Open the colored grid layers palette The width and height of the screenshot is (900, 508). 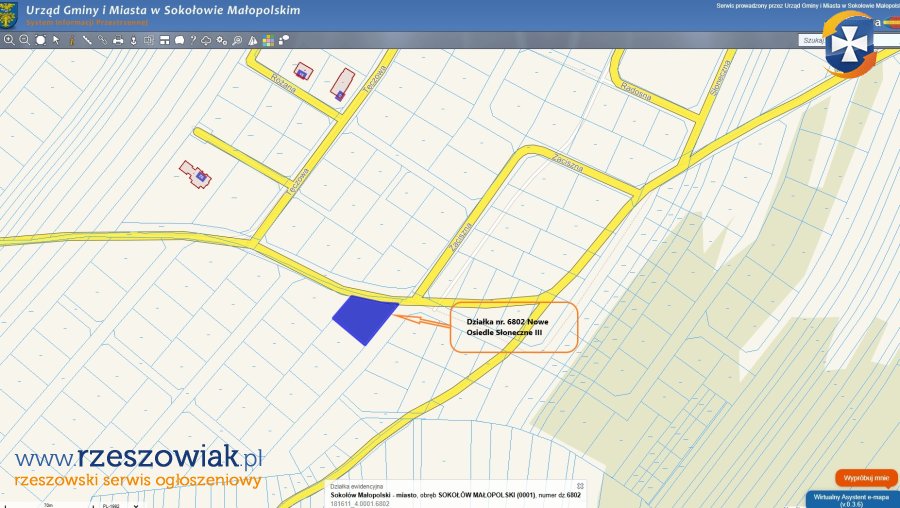269,40
